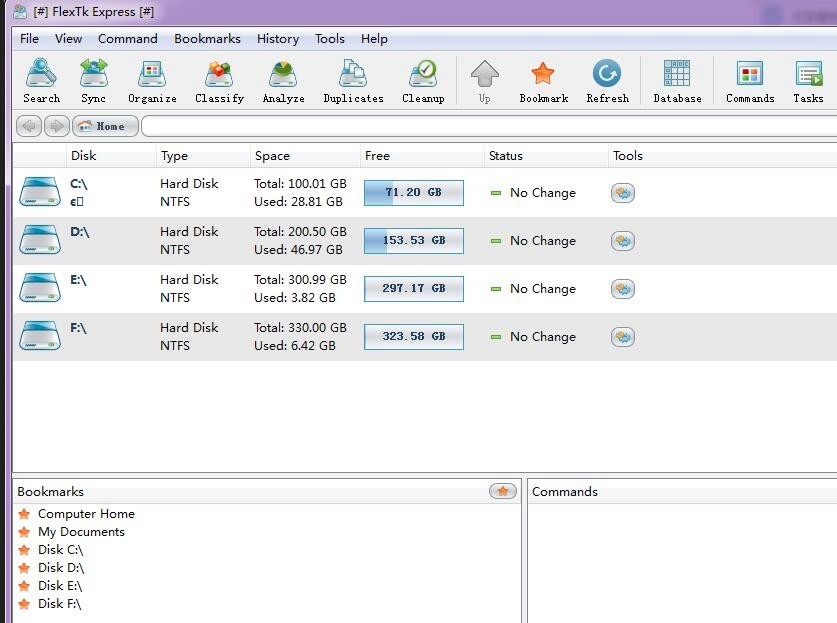Open the Organize files tool
Screen dimensions: 837x623
(x=152, y=81)
